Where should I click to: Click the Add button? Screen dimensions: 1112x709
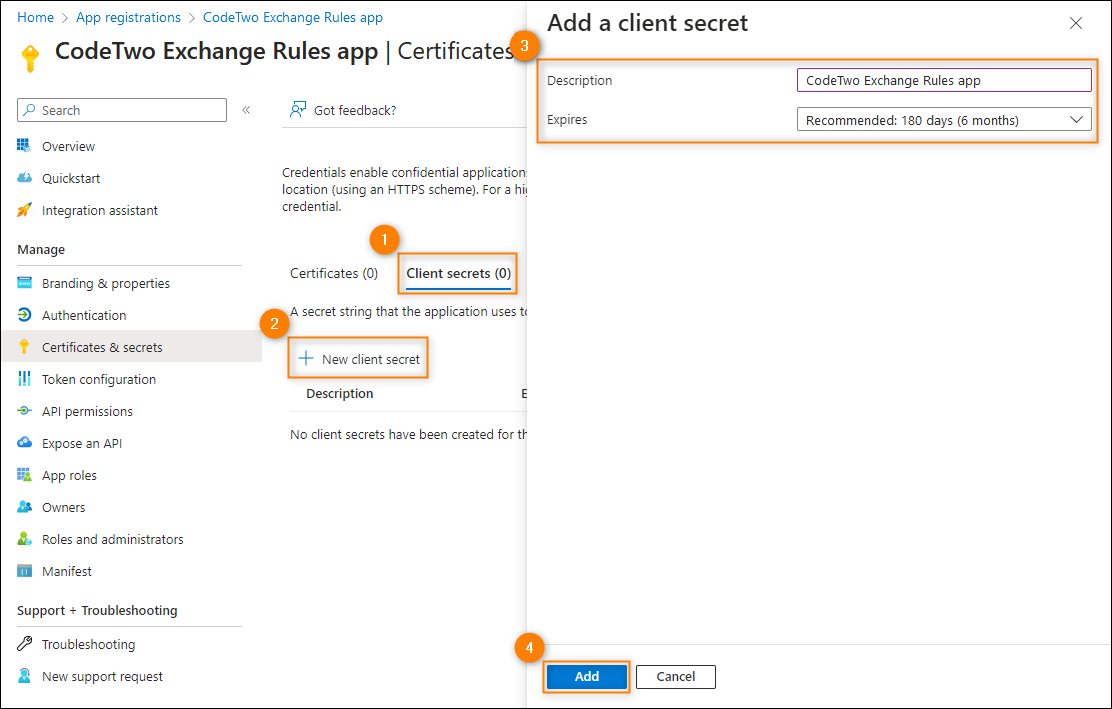coord(586,676)
